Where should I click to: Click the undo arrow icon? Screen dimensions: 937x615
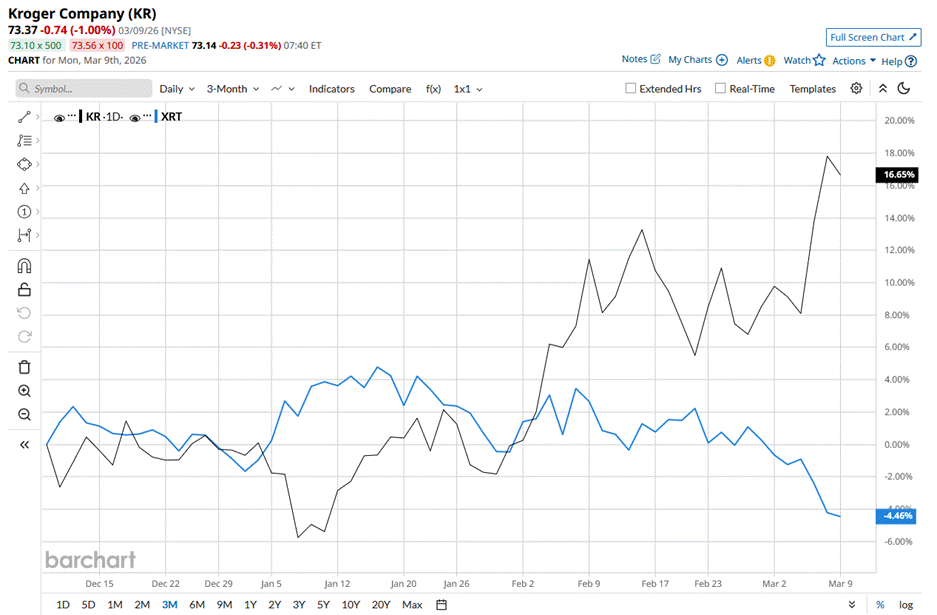pos(24,313)
